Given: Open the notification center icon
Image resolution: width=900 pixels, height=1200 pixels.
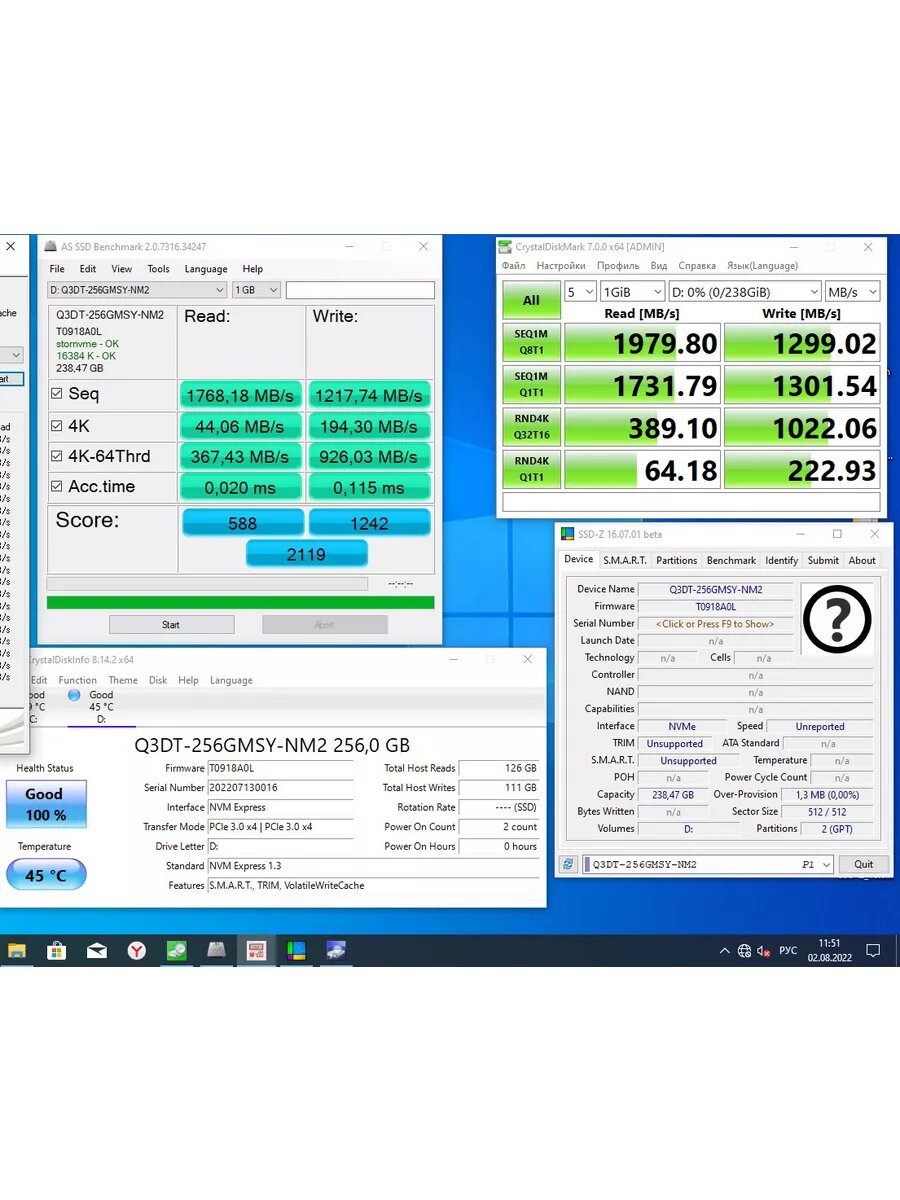Looking at the screenshot, I should coord(873,951).
